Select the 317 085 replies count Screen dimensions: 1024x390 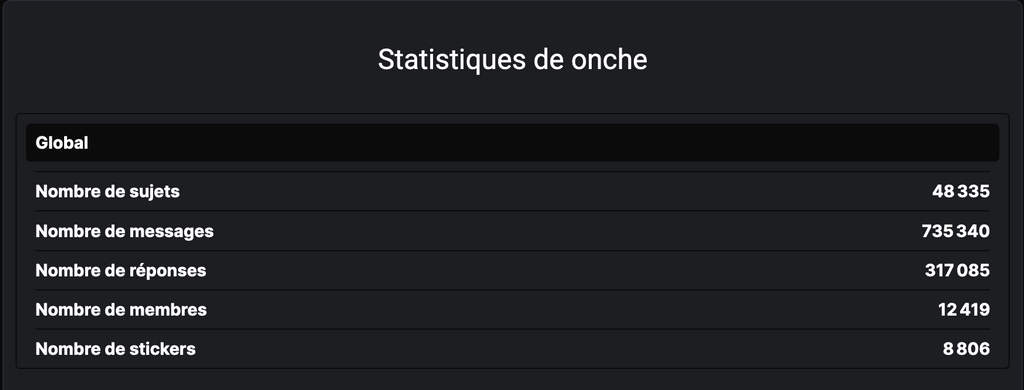pos(957,270)
